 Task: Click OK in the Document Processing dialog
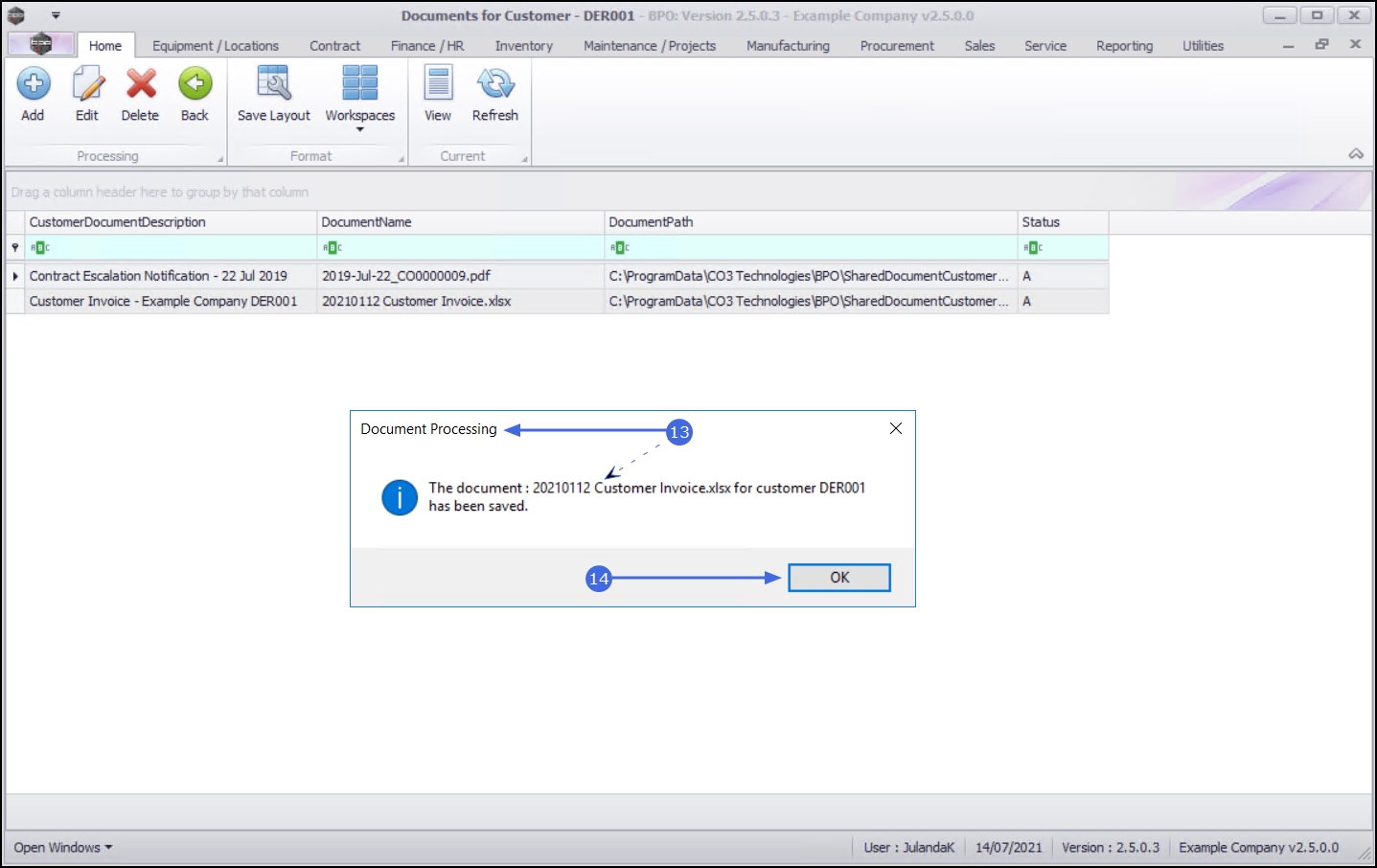coord(839,578)
